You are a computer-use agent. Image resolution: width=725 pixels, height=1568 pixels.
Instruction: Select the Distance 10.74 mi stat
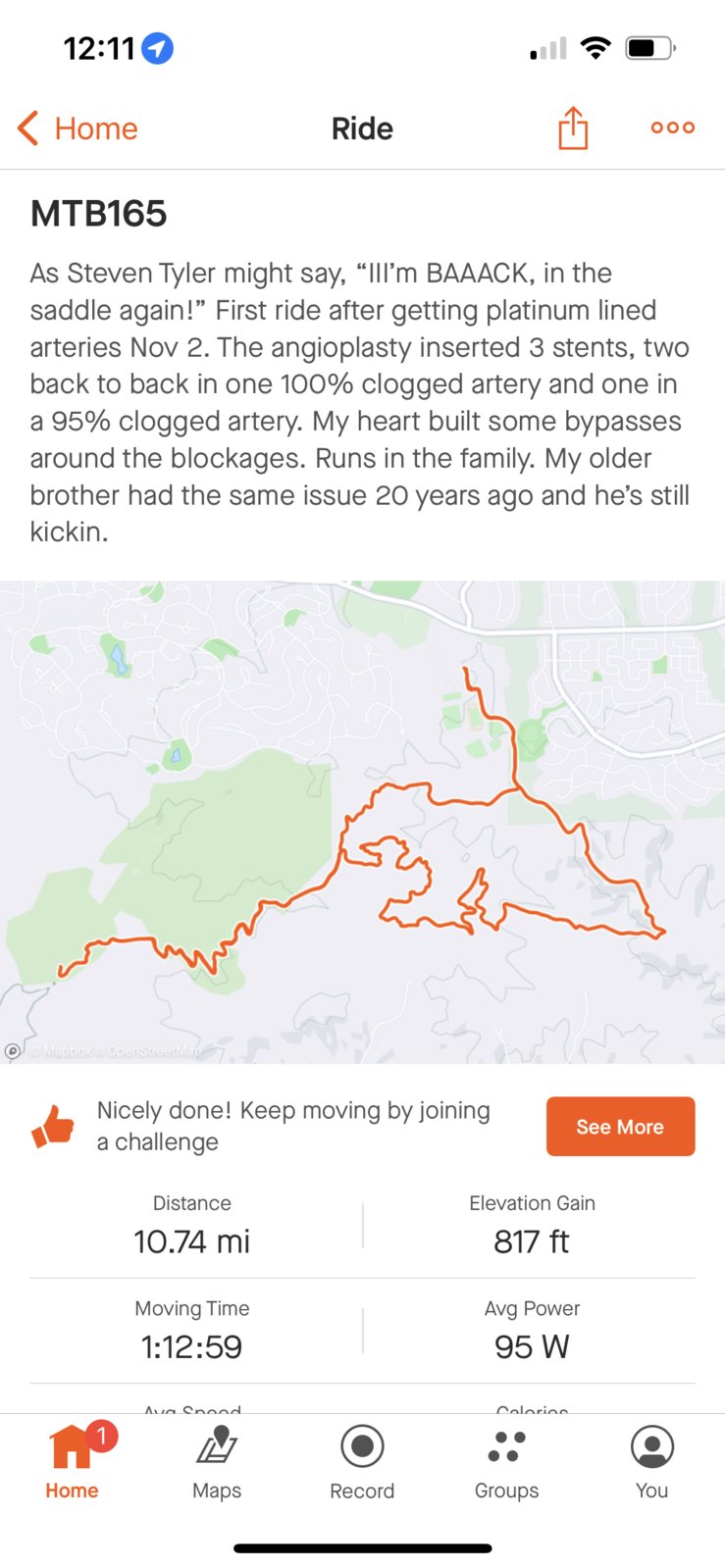[192, 1226]
